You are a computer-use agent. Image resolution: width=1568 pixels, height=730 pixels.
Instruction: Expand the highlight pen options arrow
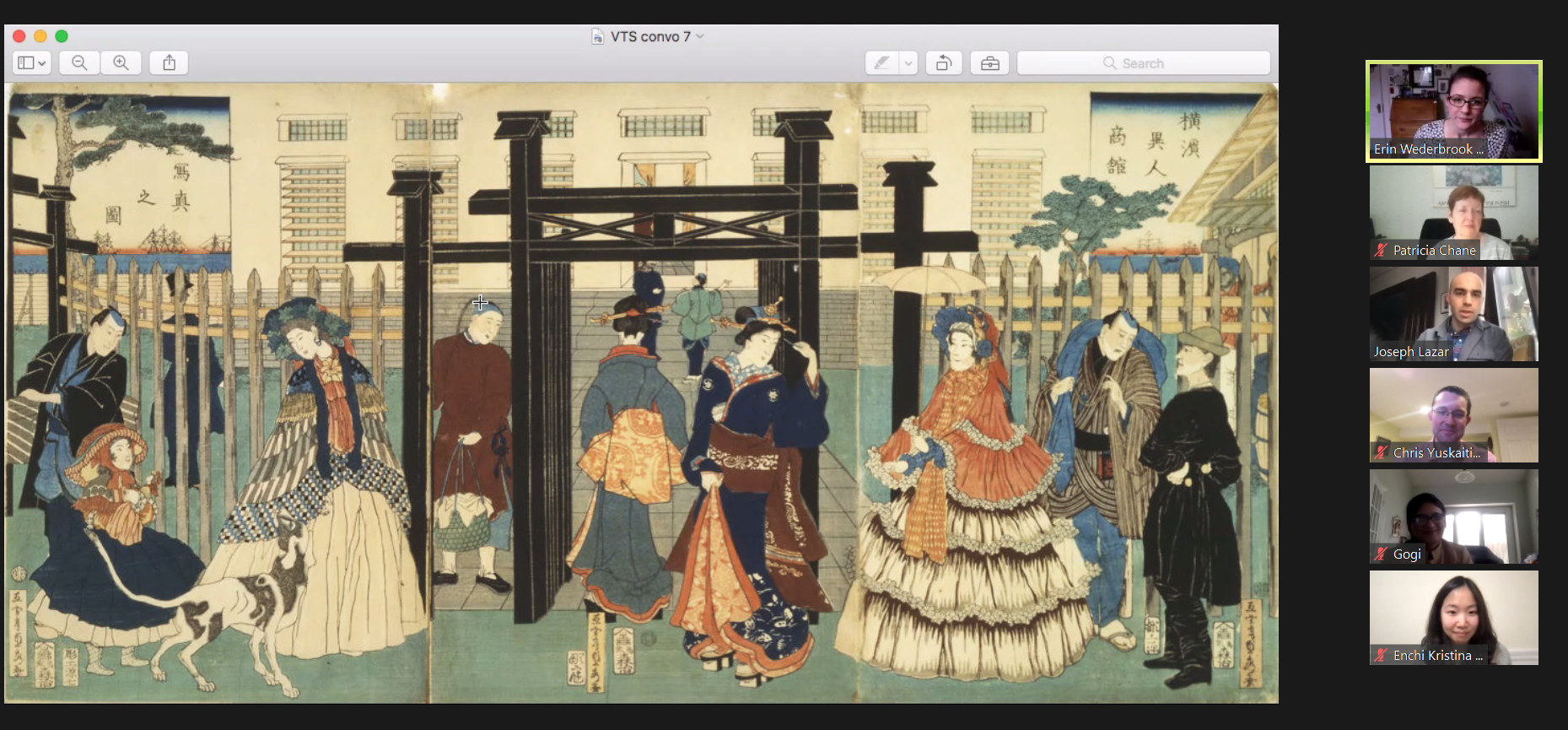pos(908,62)
